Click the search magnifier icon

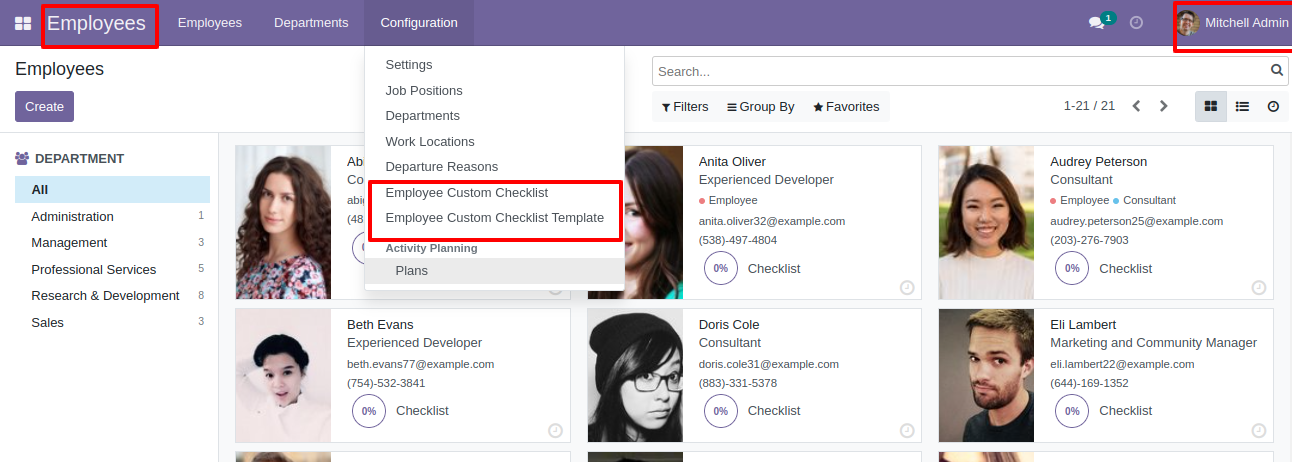1276,71
